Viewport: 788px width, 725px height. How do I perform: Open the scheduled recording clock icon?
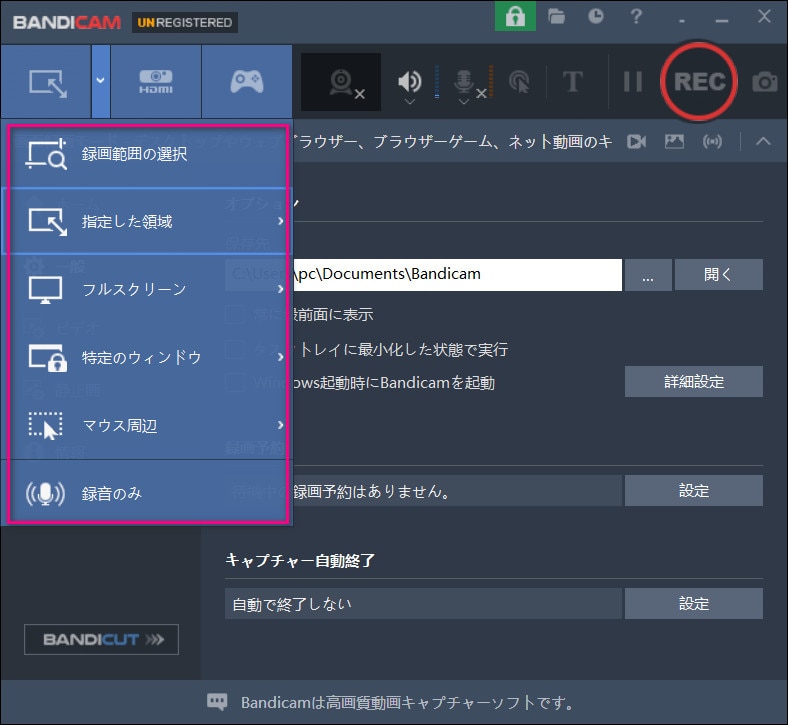(x=596, y=17)
